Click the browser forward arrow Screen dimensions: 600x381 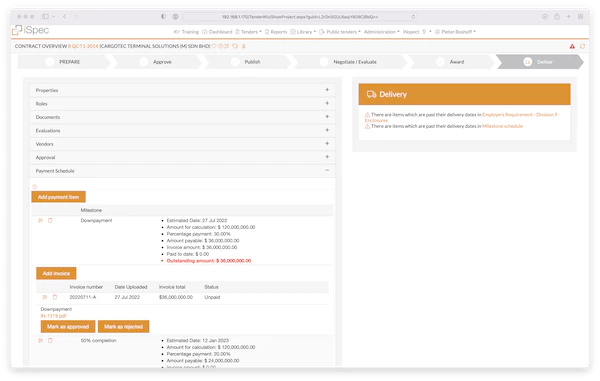[76, 16]
